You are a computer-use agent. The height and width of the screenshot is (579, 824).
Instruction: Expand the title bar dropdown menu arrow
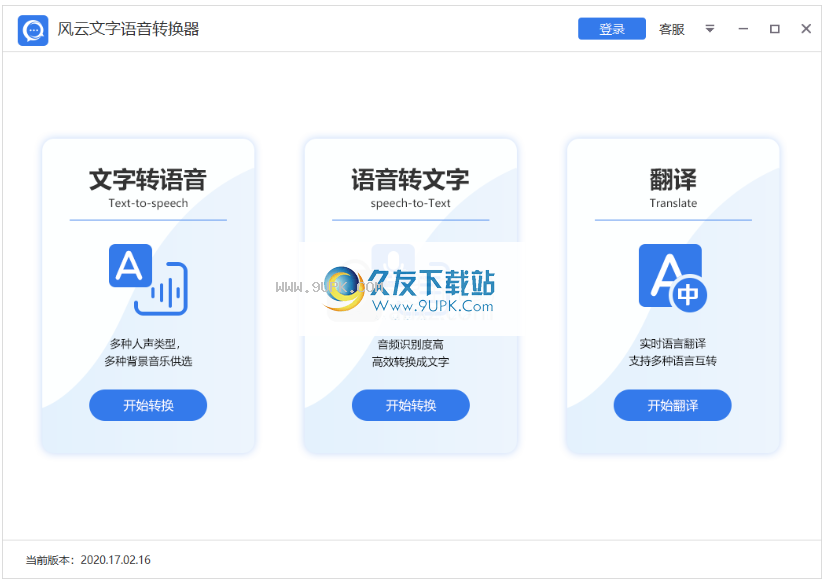tap(709, 29)
